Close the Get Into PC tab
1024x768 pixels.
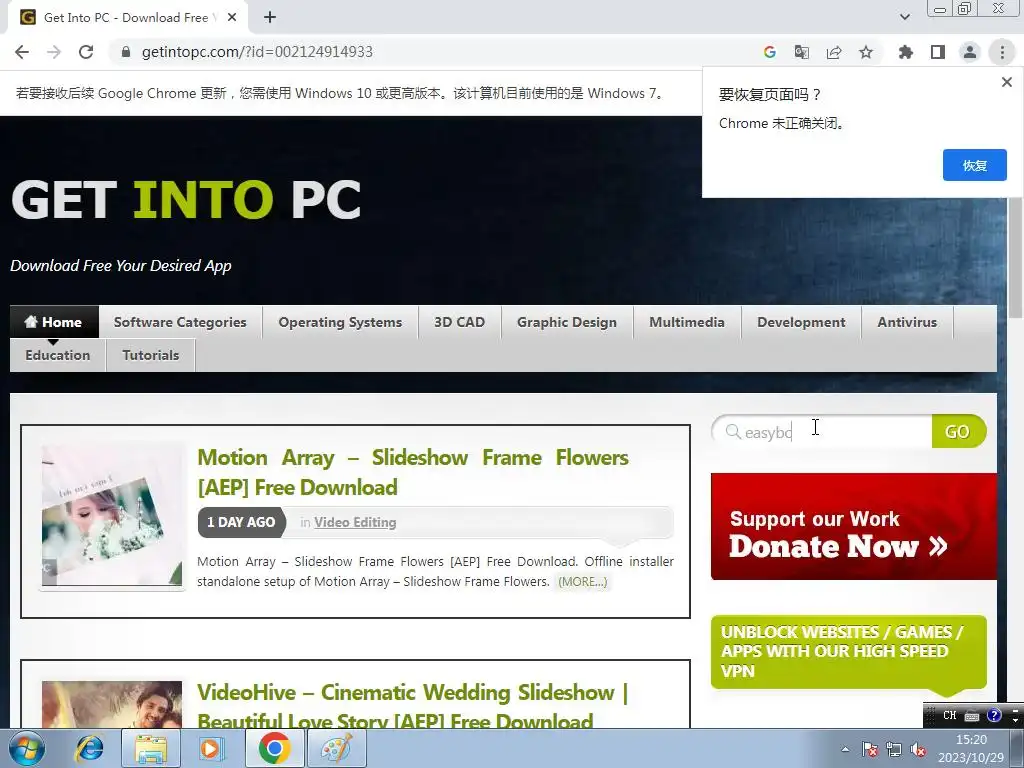pyautogui.click(x=232, y=18)
